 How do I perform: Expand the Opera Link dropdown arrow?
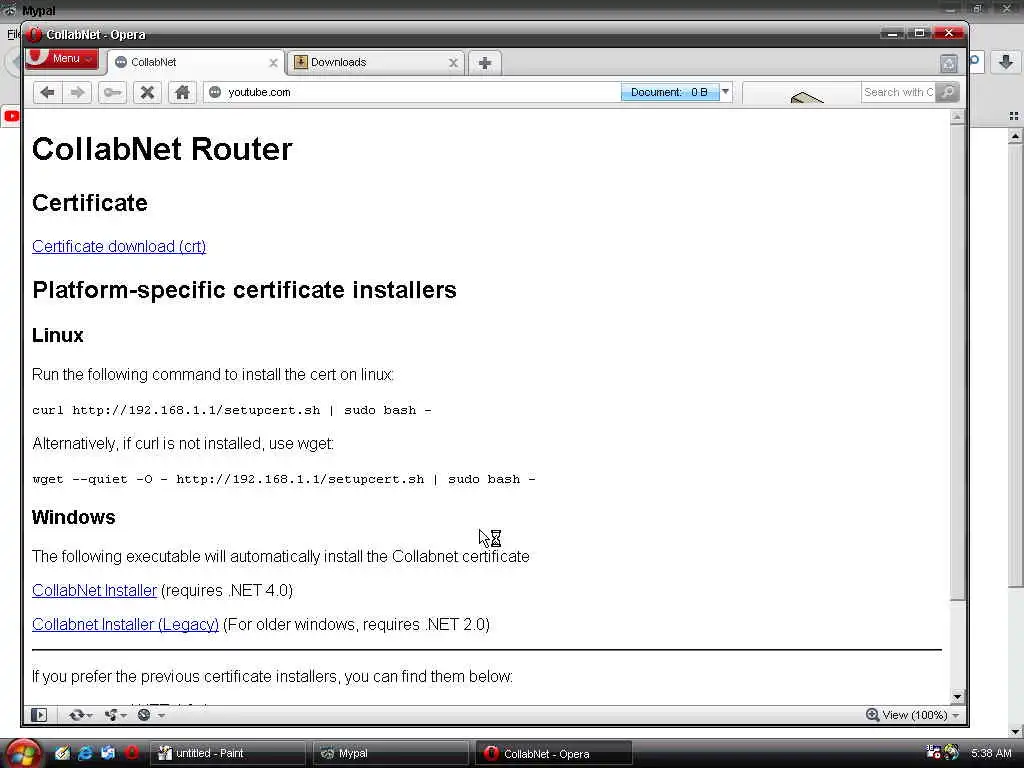[89, 716]
